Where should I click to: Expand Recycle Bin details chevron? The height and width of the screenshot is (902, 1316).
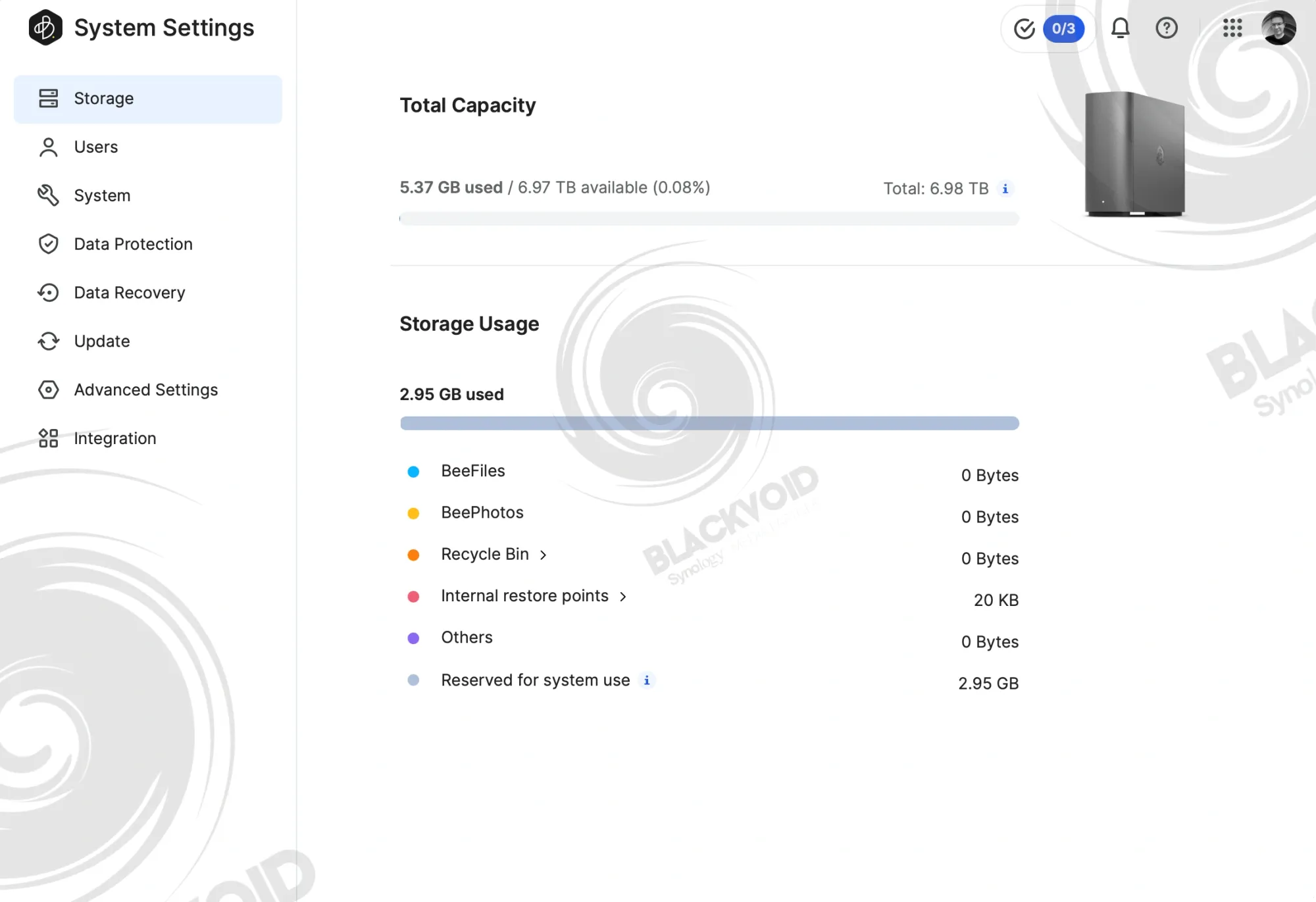[x=543, y=555]
